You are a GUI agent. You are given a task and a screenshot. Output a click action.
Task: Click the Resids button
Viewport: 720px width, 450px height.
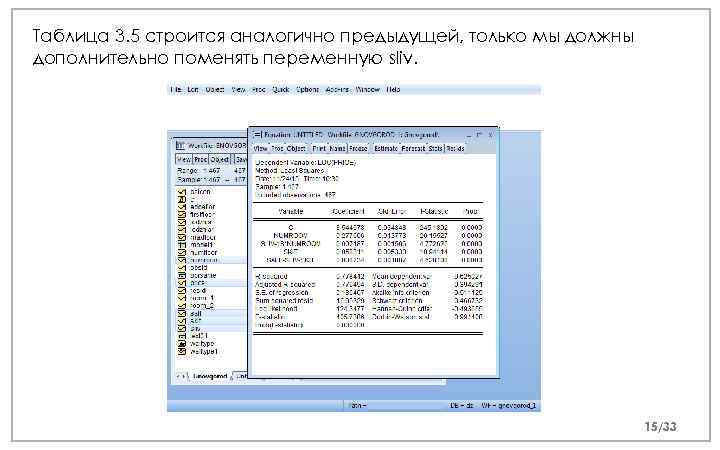[x=456, y=148]
